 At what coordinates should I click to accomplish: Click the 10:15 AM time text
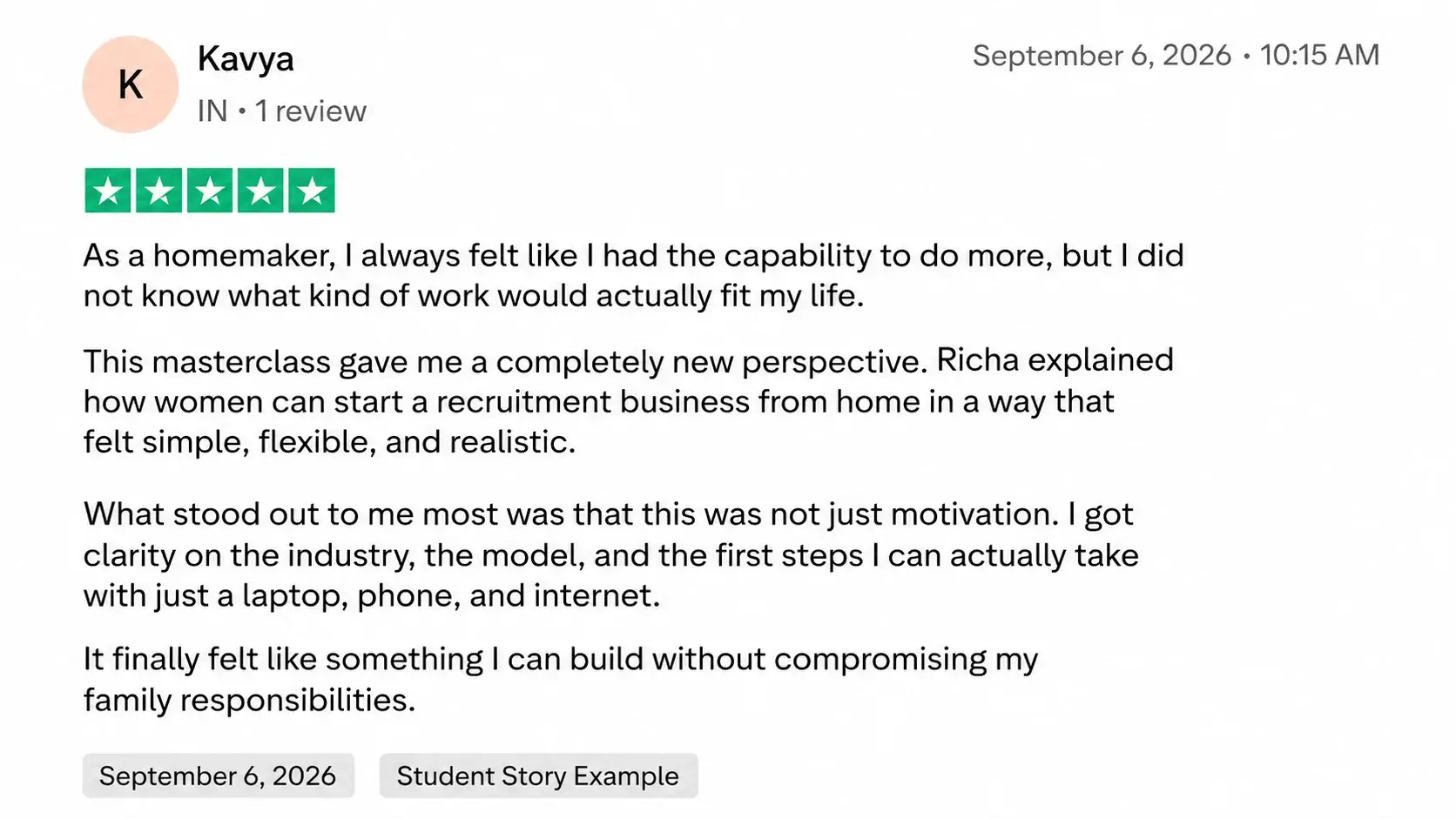[x=1319, y=55]
